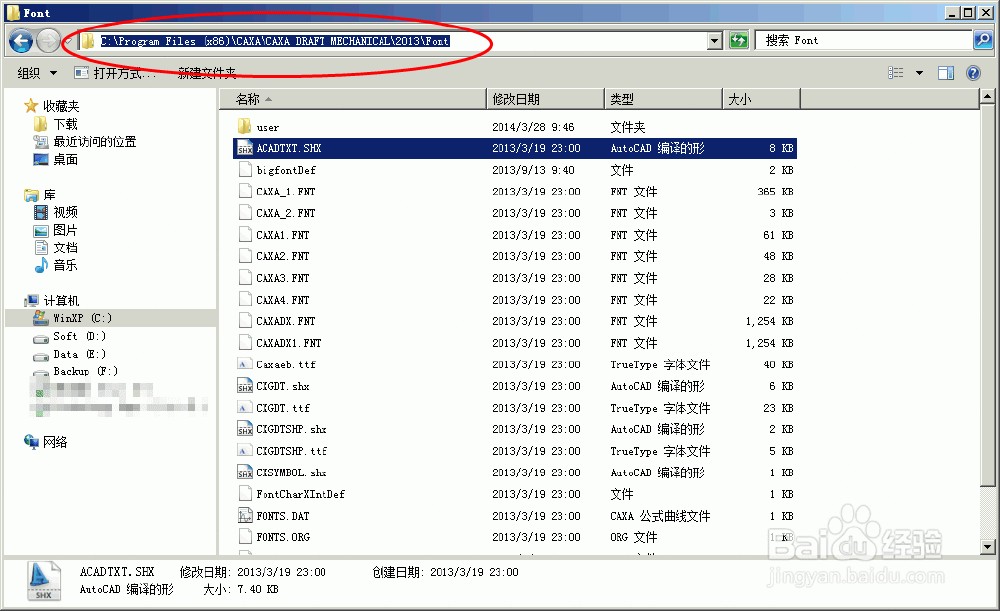Open the 组织 organize dropdown menu
This screenshot has width=1000, height=611.
point(37,73)
